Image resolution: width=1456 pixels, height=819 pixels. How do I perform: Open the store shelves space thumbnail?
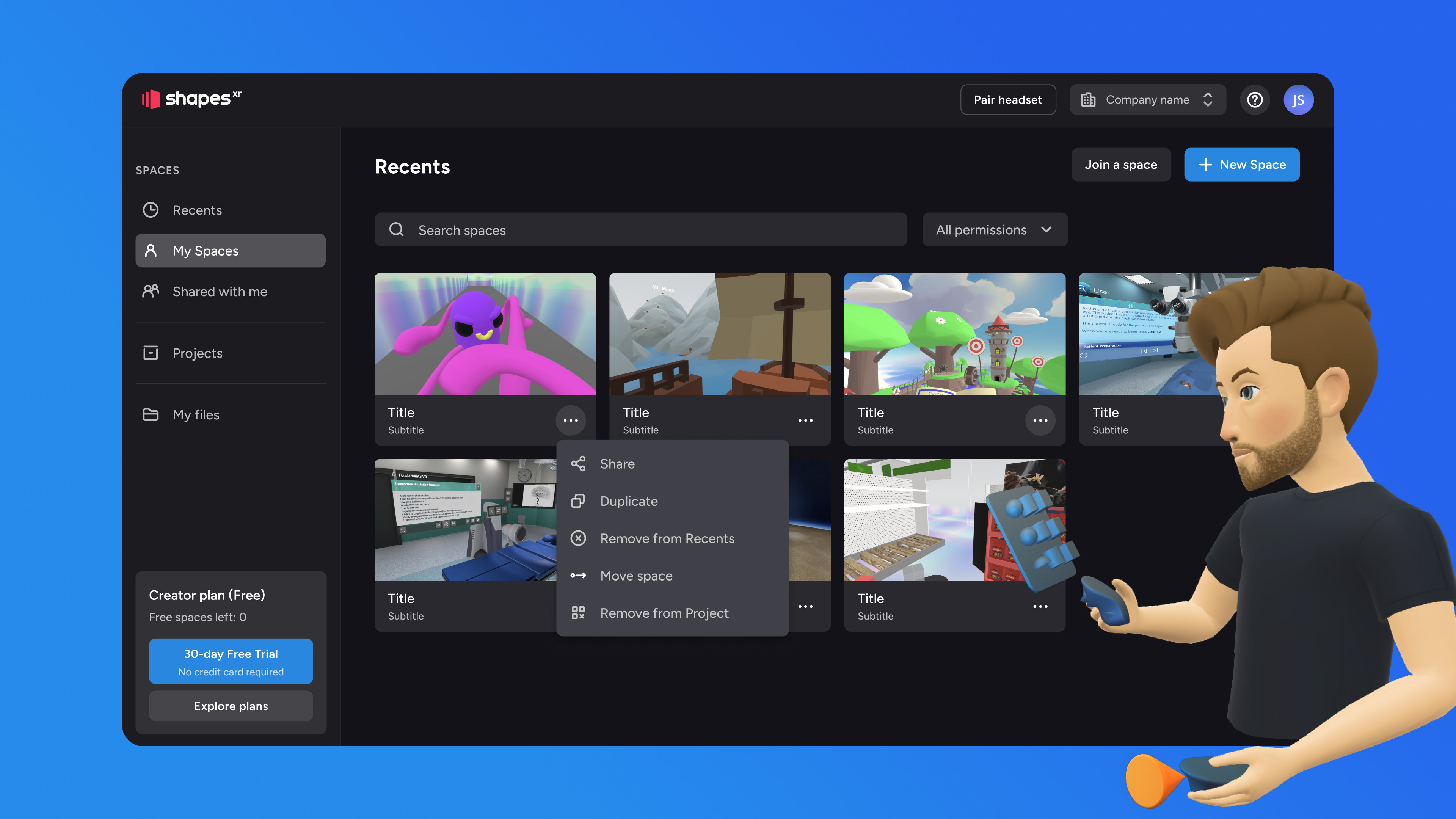click(955, 520)
